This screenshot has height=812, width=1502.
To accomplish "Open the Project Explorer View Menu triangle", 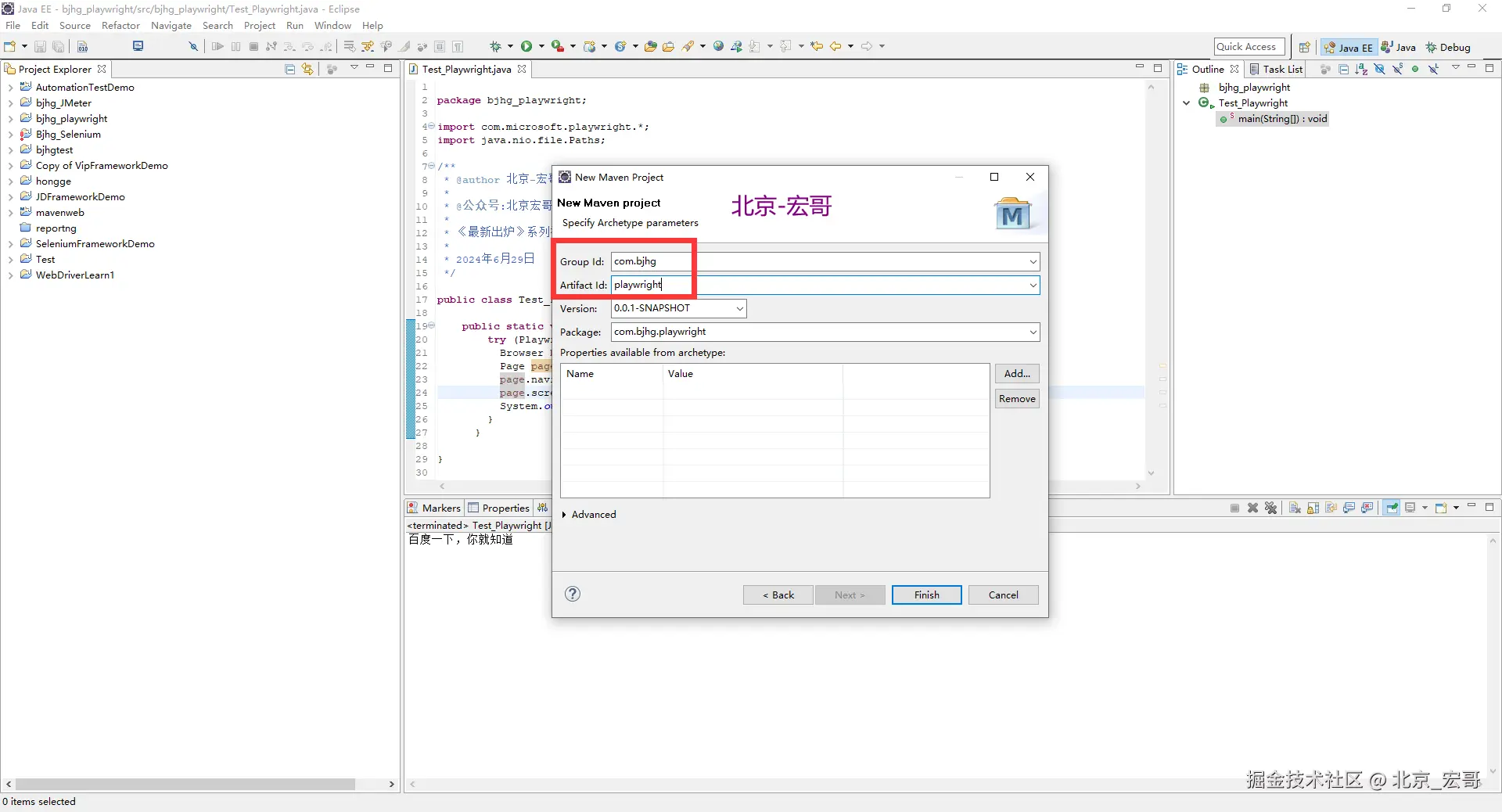I will coord(354,68).
